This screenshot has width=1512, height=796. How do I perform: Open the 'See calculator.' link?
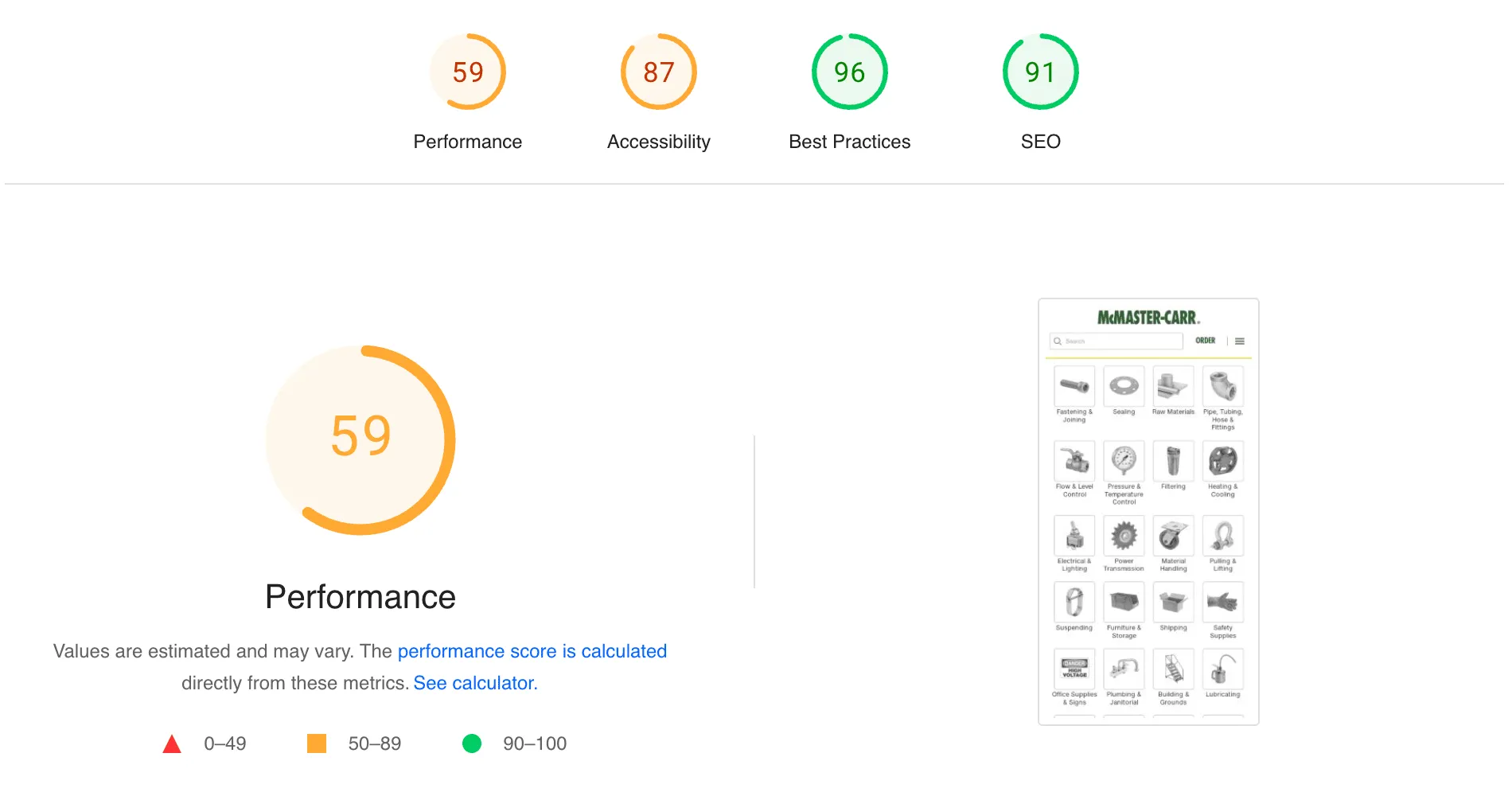coord(475,683)
